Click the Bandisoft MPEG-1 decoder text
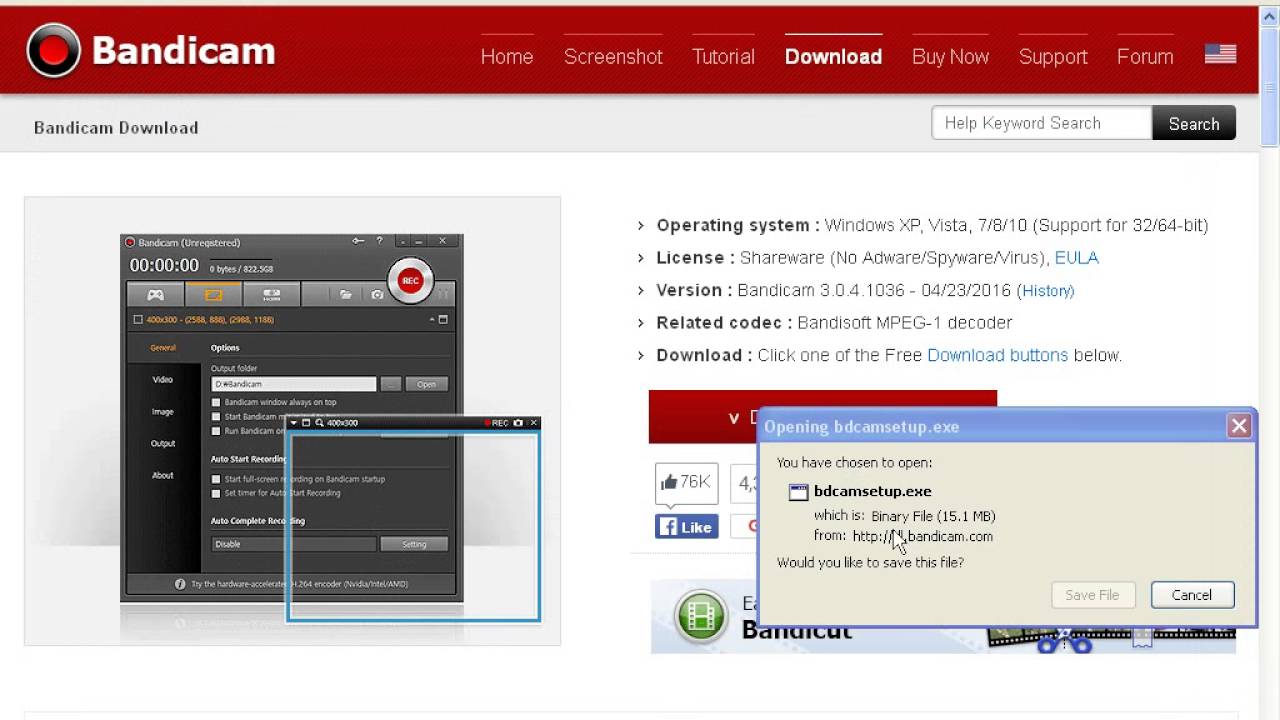 tap(904, 323)
